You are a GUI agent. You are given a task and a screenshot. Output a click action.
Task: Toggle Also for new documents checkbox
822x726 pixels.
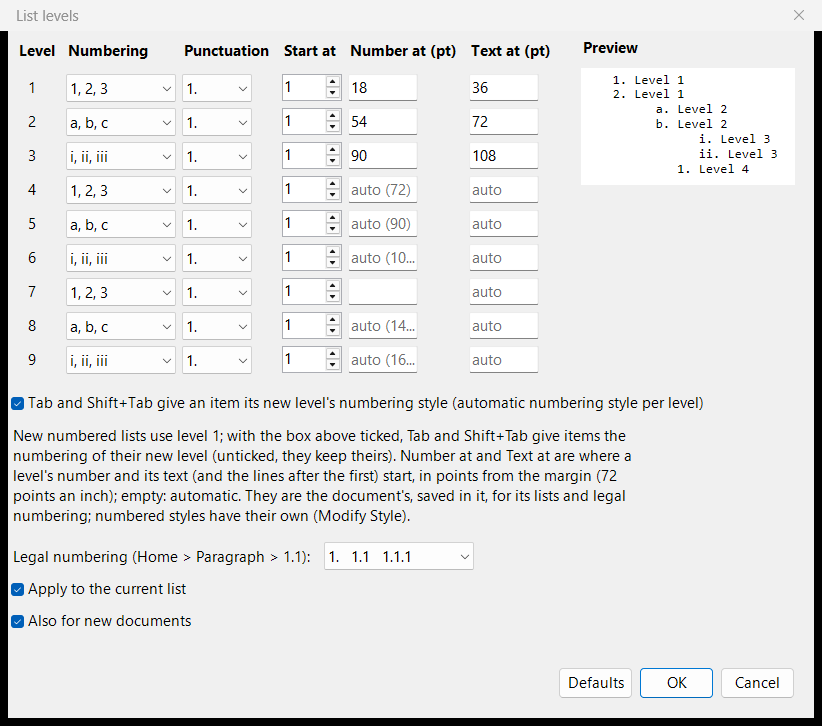[x=17, y=622]
